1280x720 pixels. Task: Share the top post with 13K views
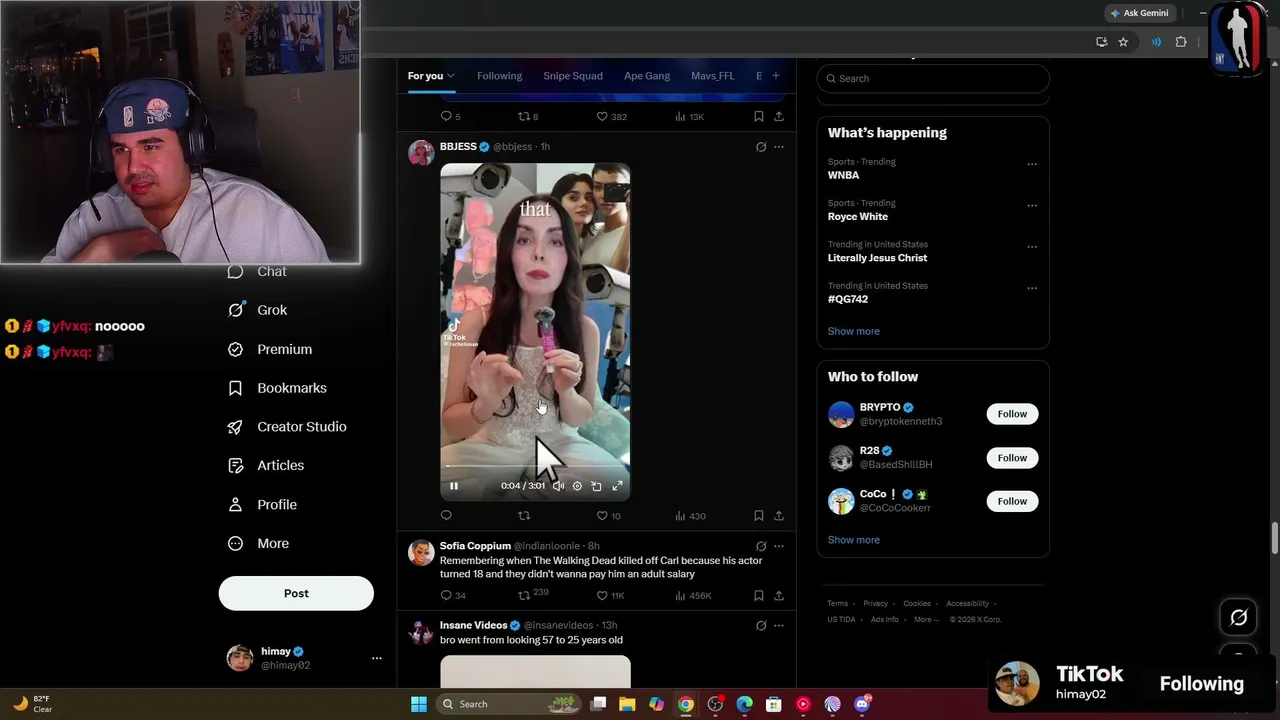[779, 117]
